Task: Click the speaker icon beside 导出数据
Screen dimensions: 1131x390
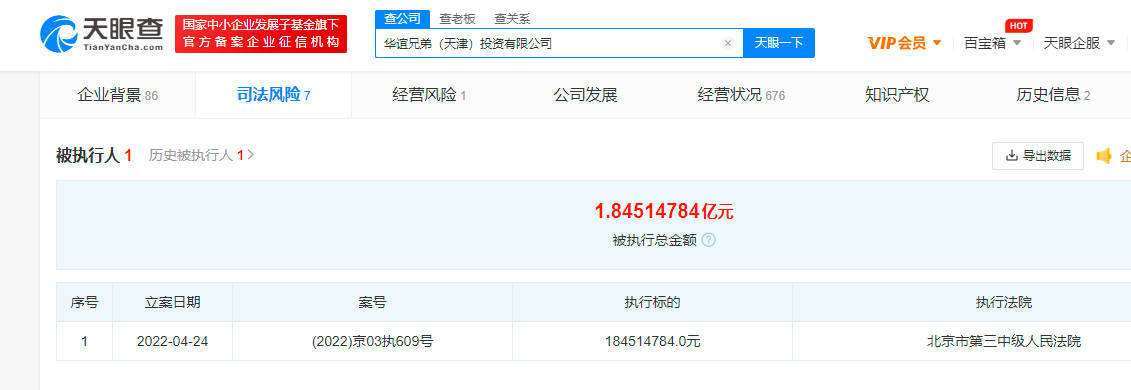Action: click(1104, 156)
